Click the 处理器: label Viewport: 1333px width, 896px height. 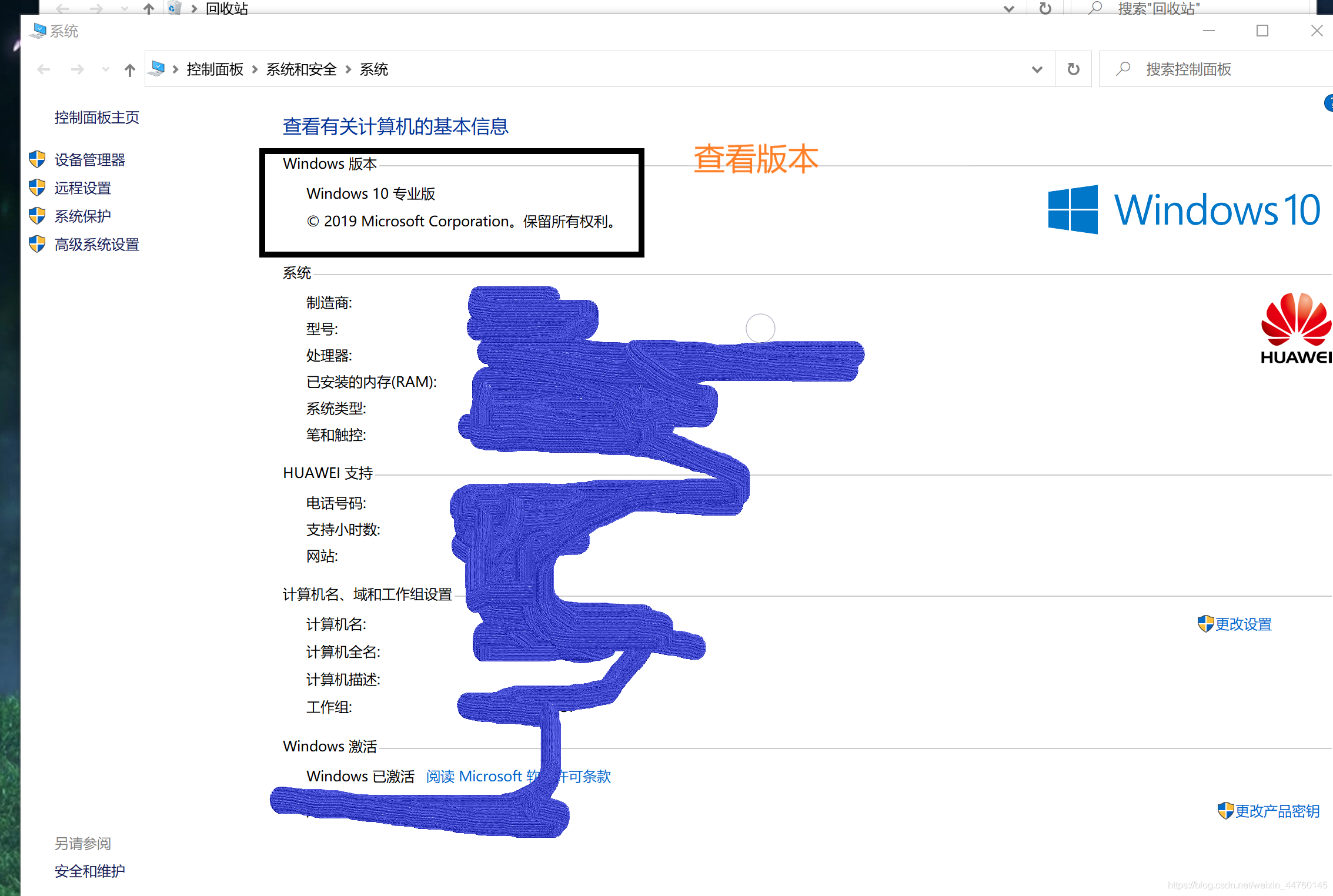coord(329,356)
